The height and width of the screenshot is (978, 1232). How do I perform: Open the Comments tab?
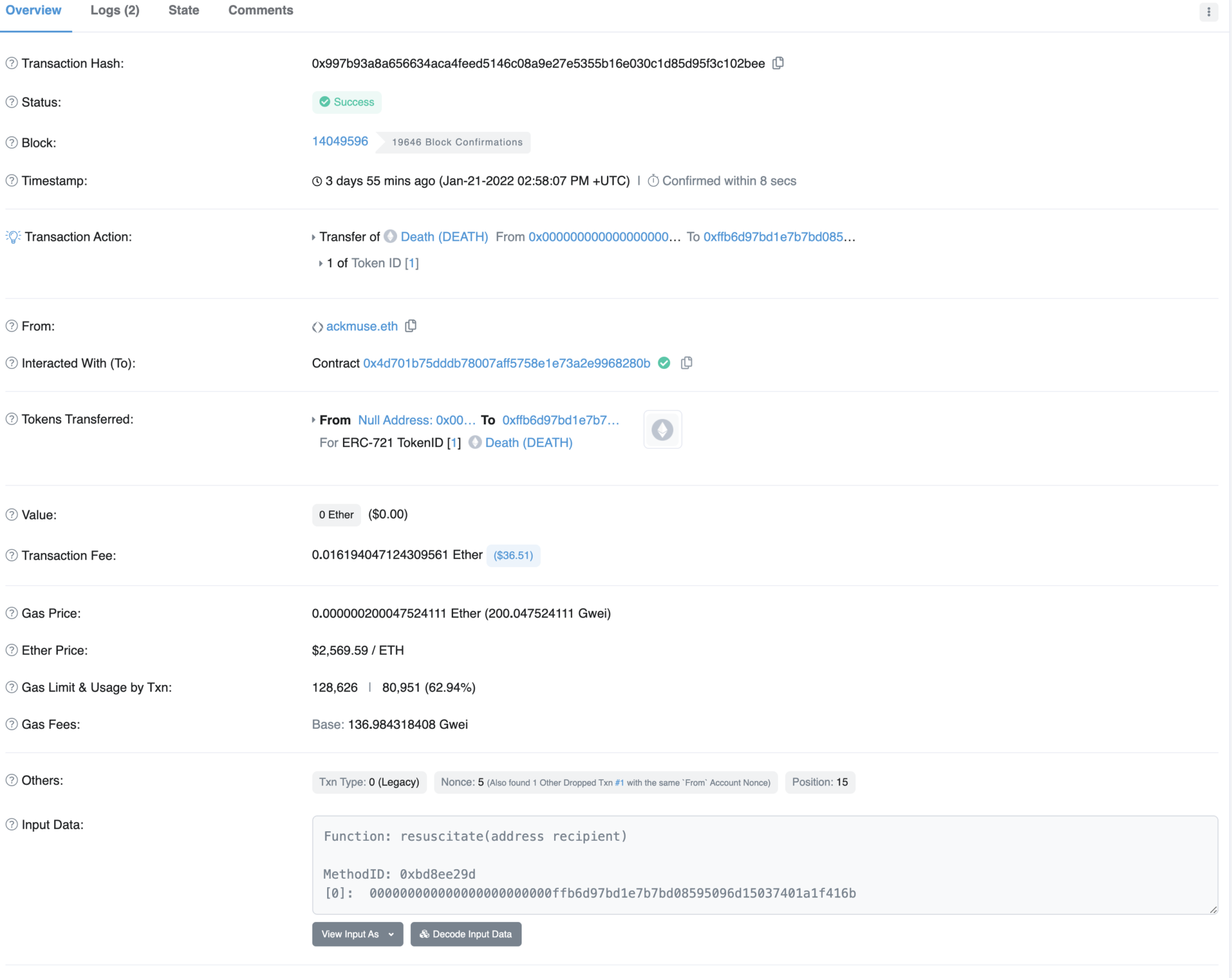pyautogui.click(x=260, y=10)
